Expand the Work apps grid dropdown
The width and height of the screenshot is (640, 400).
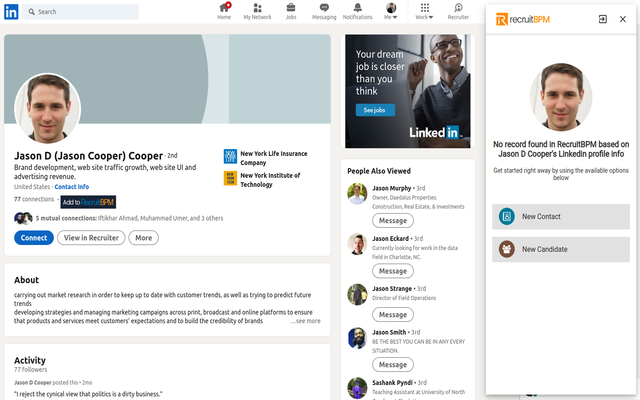coord(424,11)
